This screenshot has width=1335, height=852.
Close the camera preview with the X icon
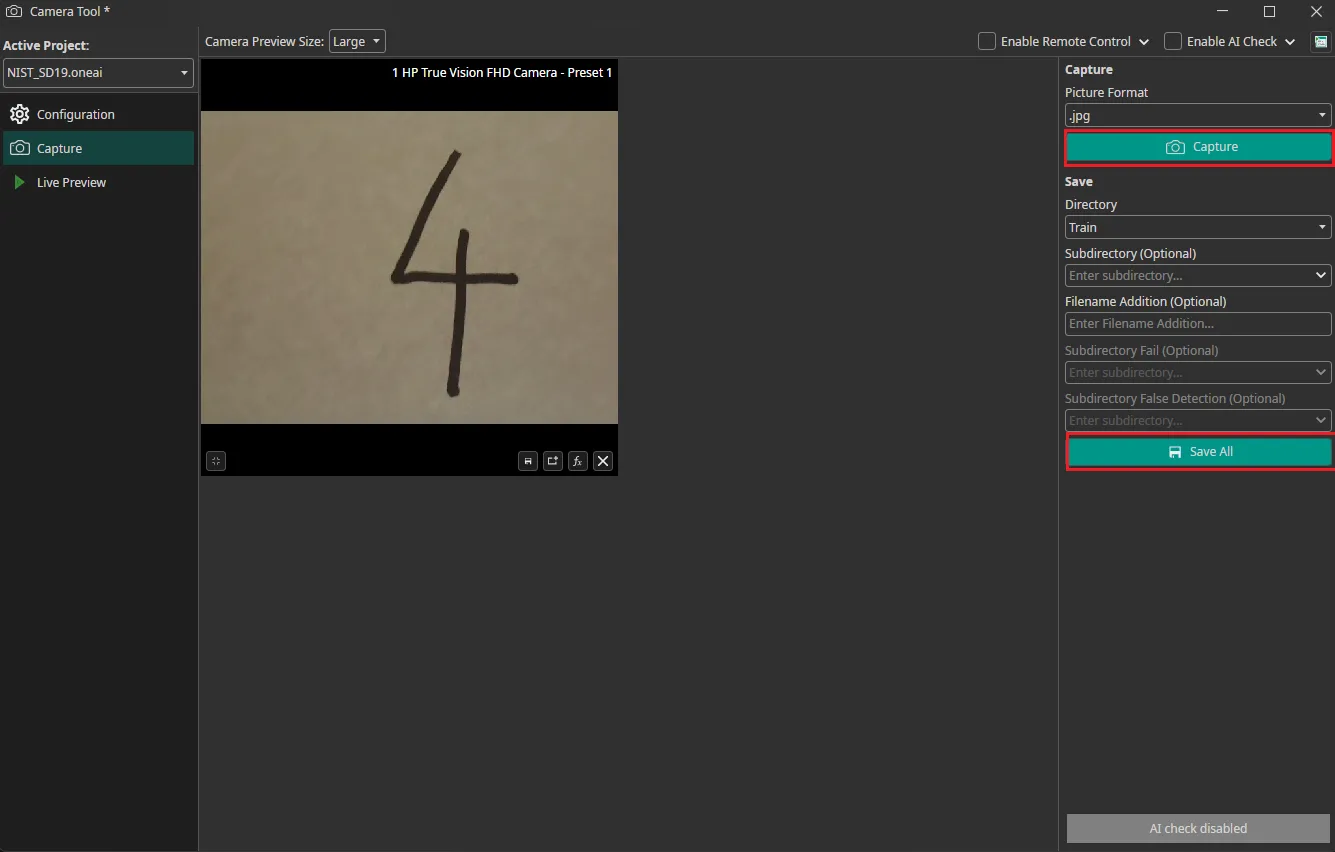coord(602,461)
